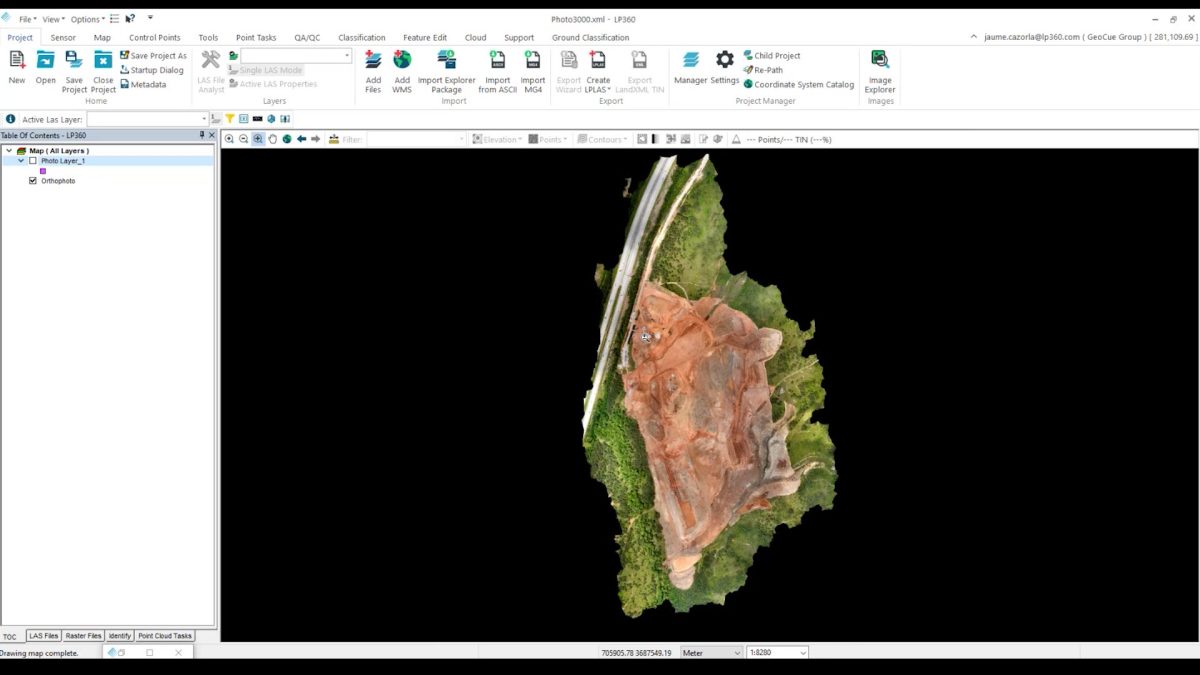1200x675 pixels.
Task: Click Import Explorer Package
Action: 446,71
